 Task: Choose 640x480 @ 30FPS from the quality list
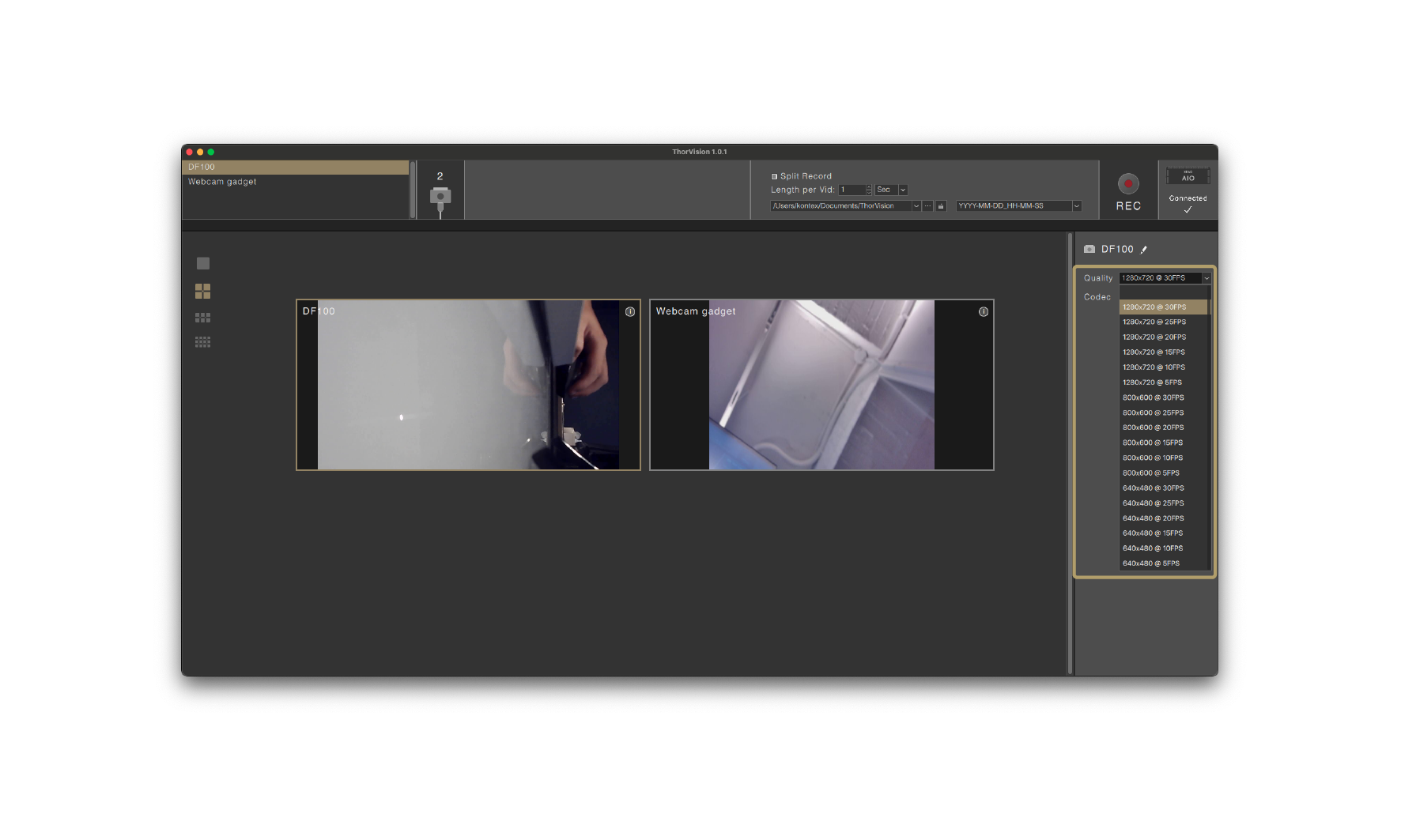(x=1153, y=488)
